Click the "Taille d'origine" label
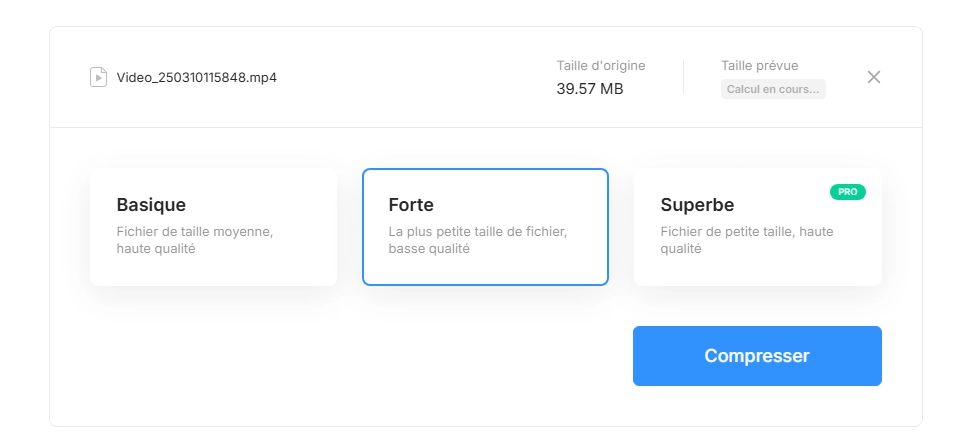This screenshot has width=967, height=447. click(x=601, y=65)
